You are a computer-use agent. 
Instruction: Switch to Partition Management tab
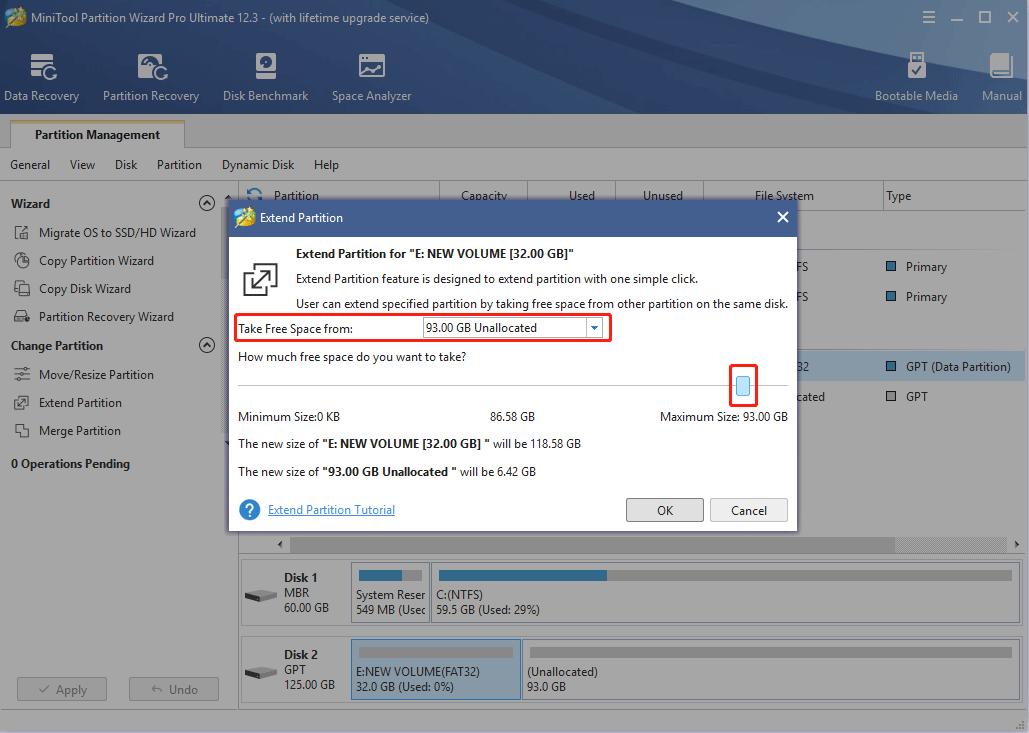[x=97, y=135]
